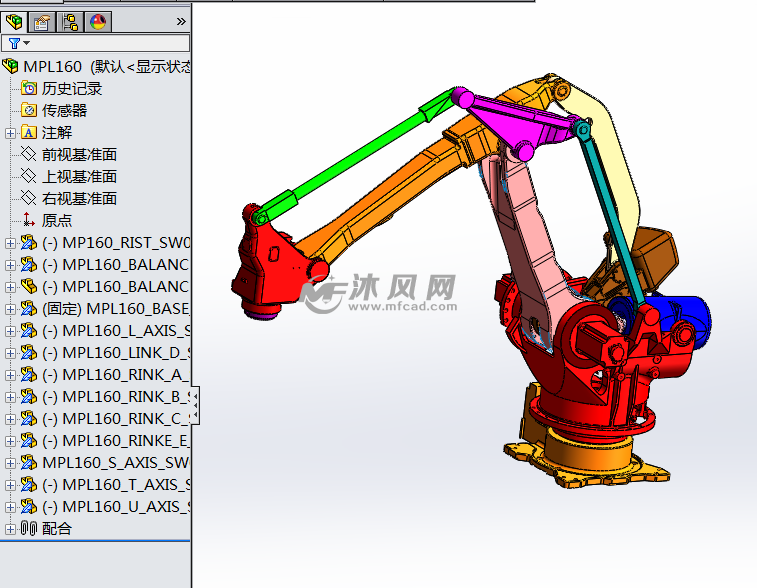This screenshot has width=757, height=588.
Task: Select the green link rod in viewport
Action: (x=357, y=154)
